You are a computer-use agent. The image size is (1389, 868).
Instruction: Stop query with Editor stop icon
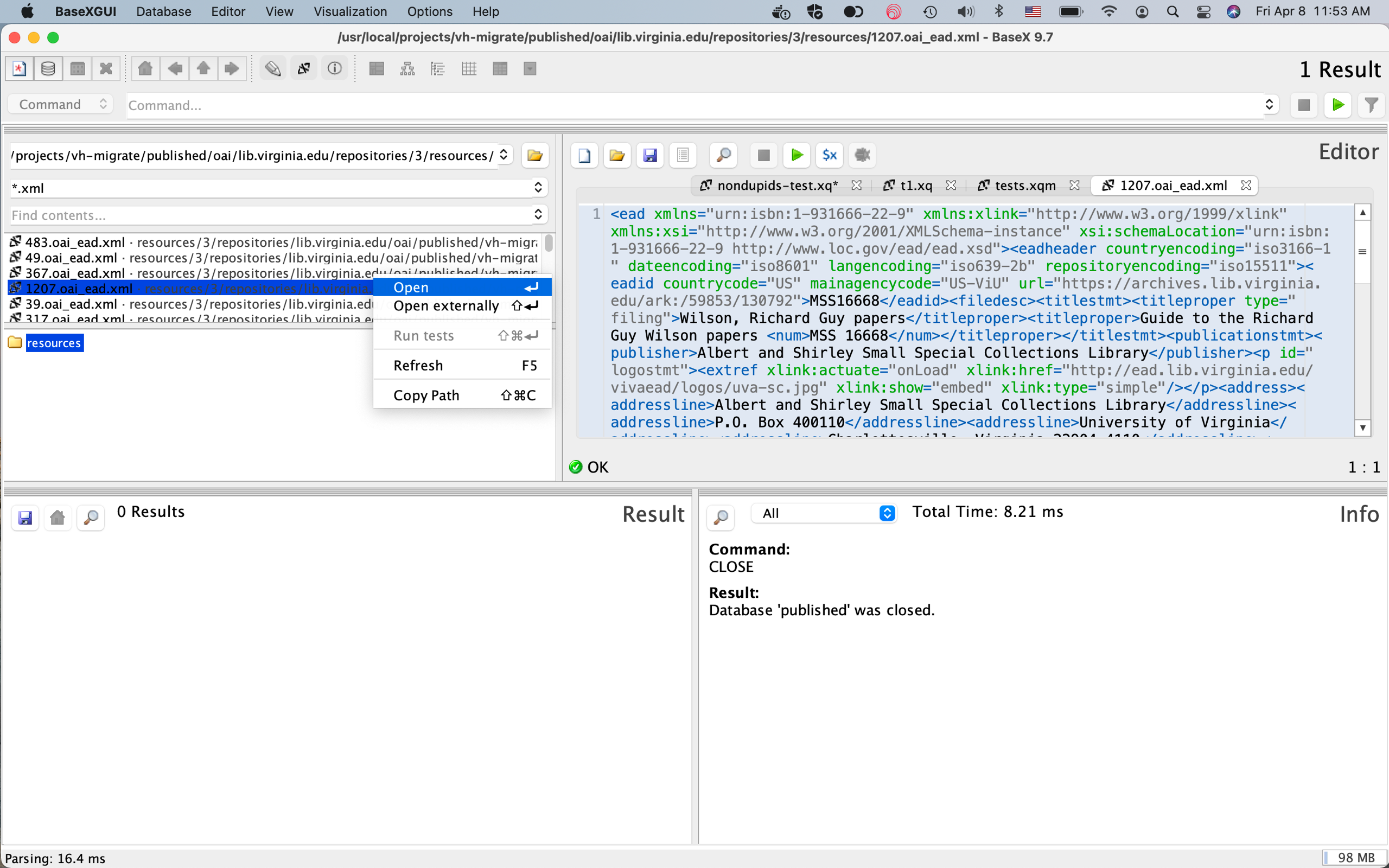[x=763, y=155]
